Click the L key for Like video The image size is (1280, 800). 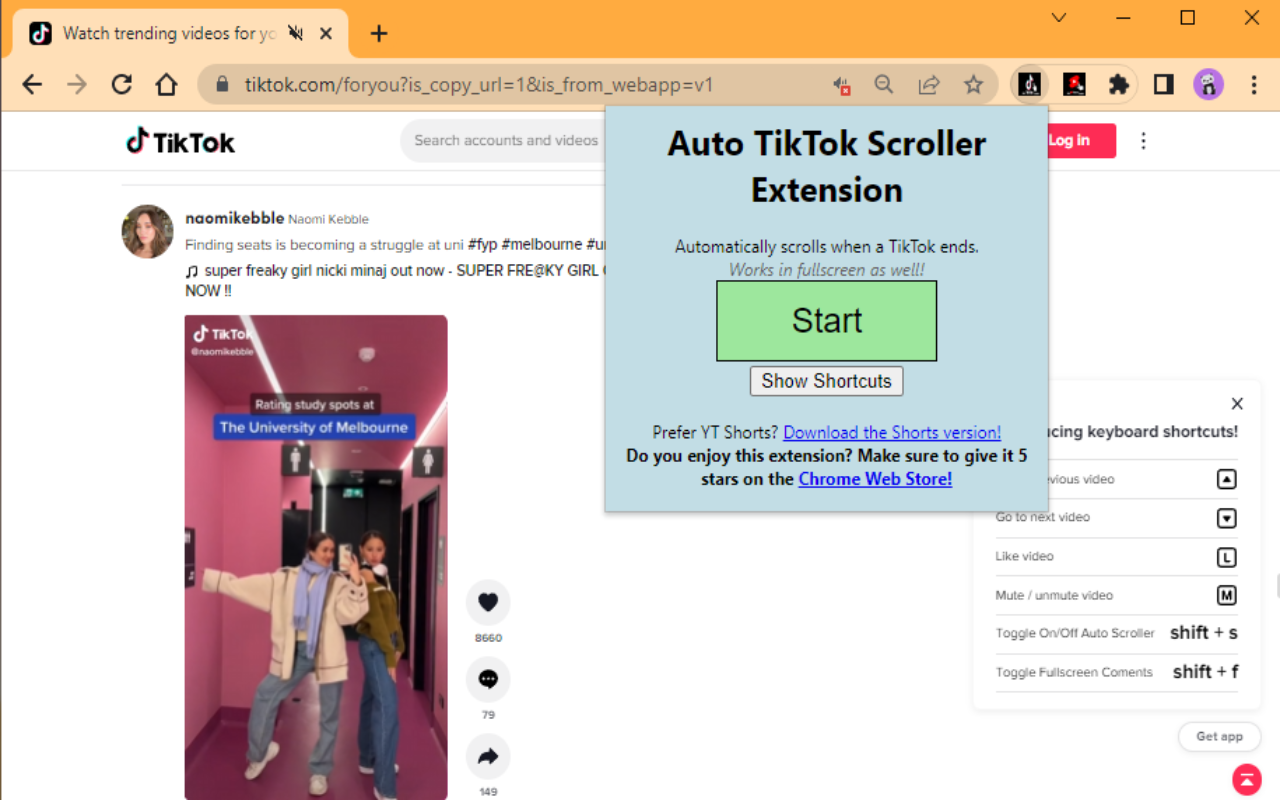click(x=1227, y=557)
